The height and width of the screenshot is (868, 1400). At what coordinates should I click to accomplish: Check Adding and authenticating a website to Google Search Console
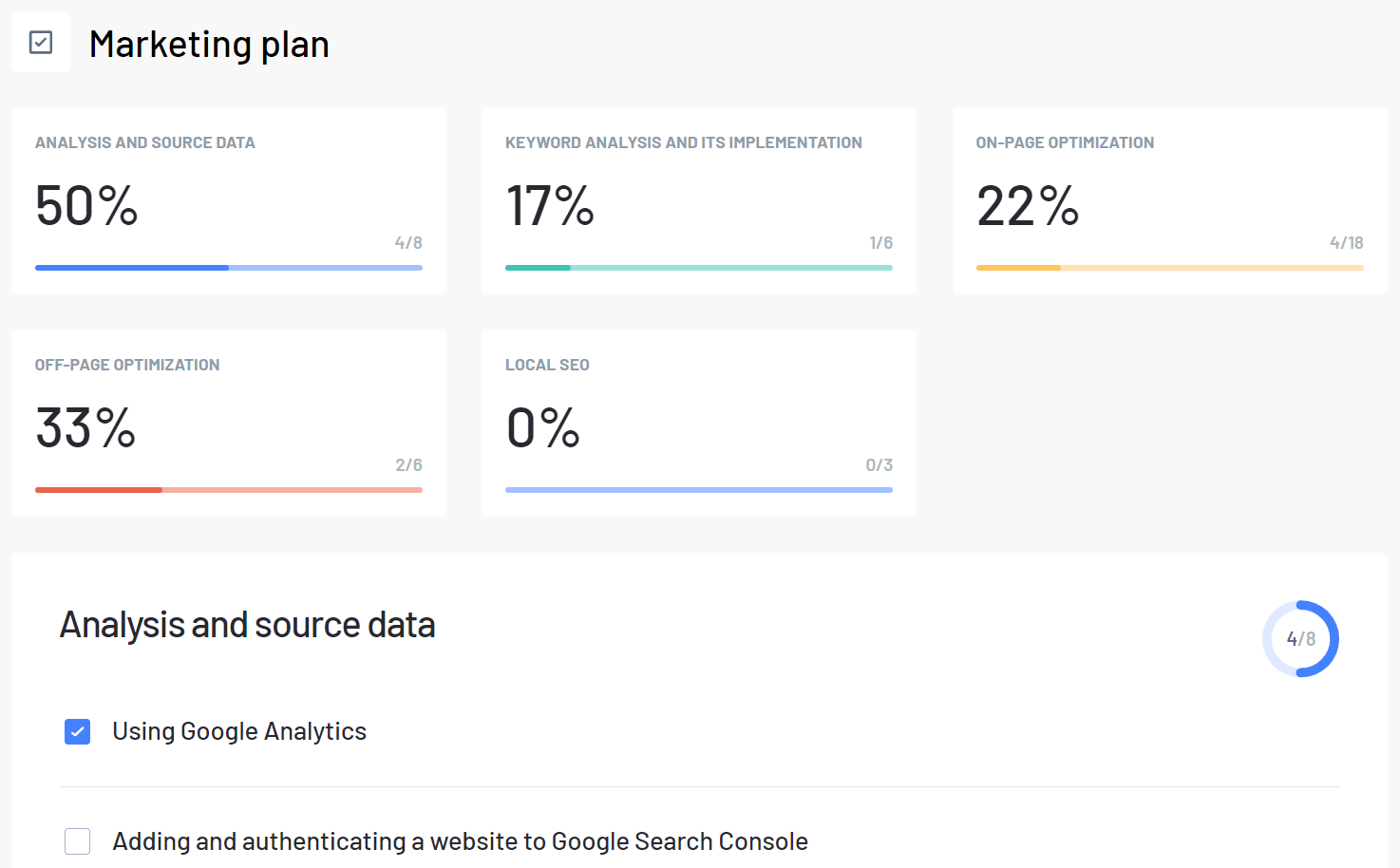click(77, 841)
